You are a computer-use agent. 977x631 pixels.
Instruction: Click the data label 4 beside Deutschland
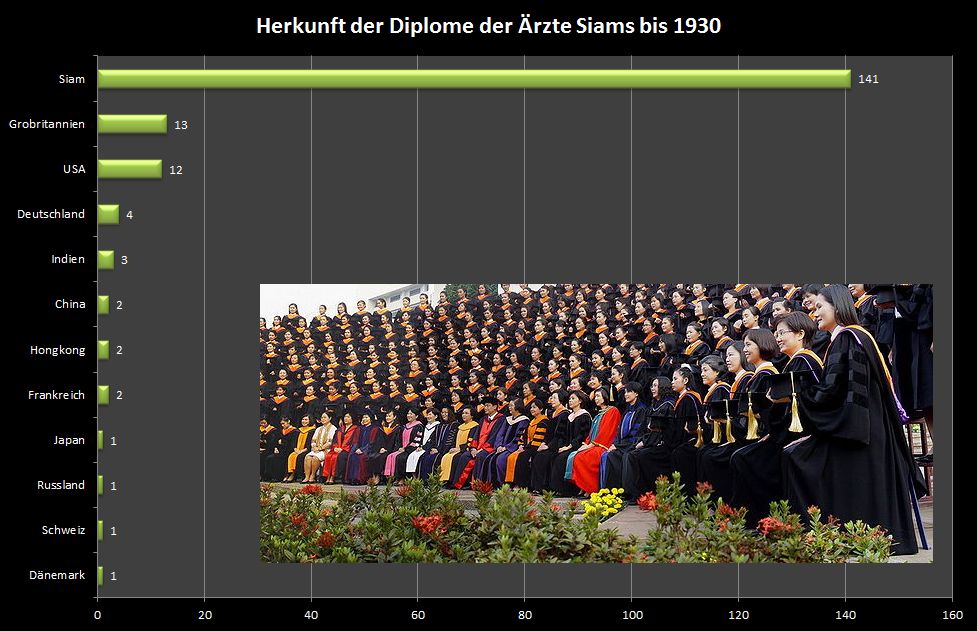(130, 215)
